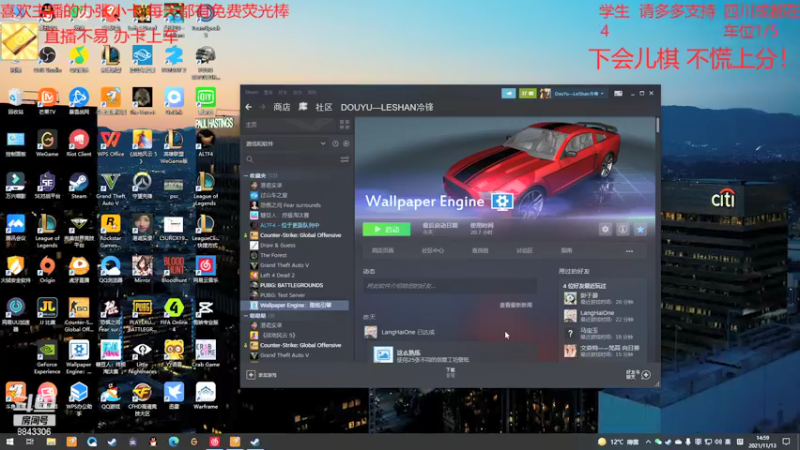Image resolution: width=800 pixels, height=450 pixels.
Task: Open Microsoft Edge from the taskbar
Action: [173, 442]
